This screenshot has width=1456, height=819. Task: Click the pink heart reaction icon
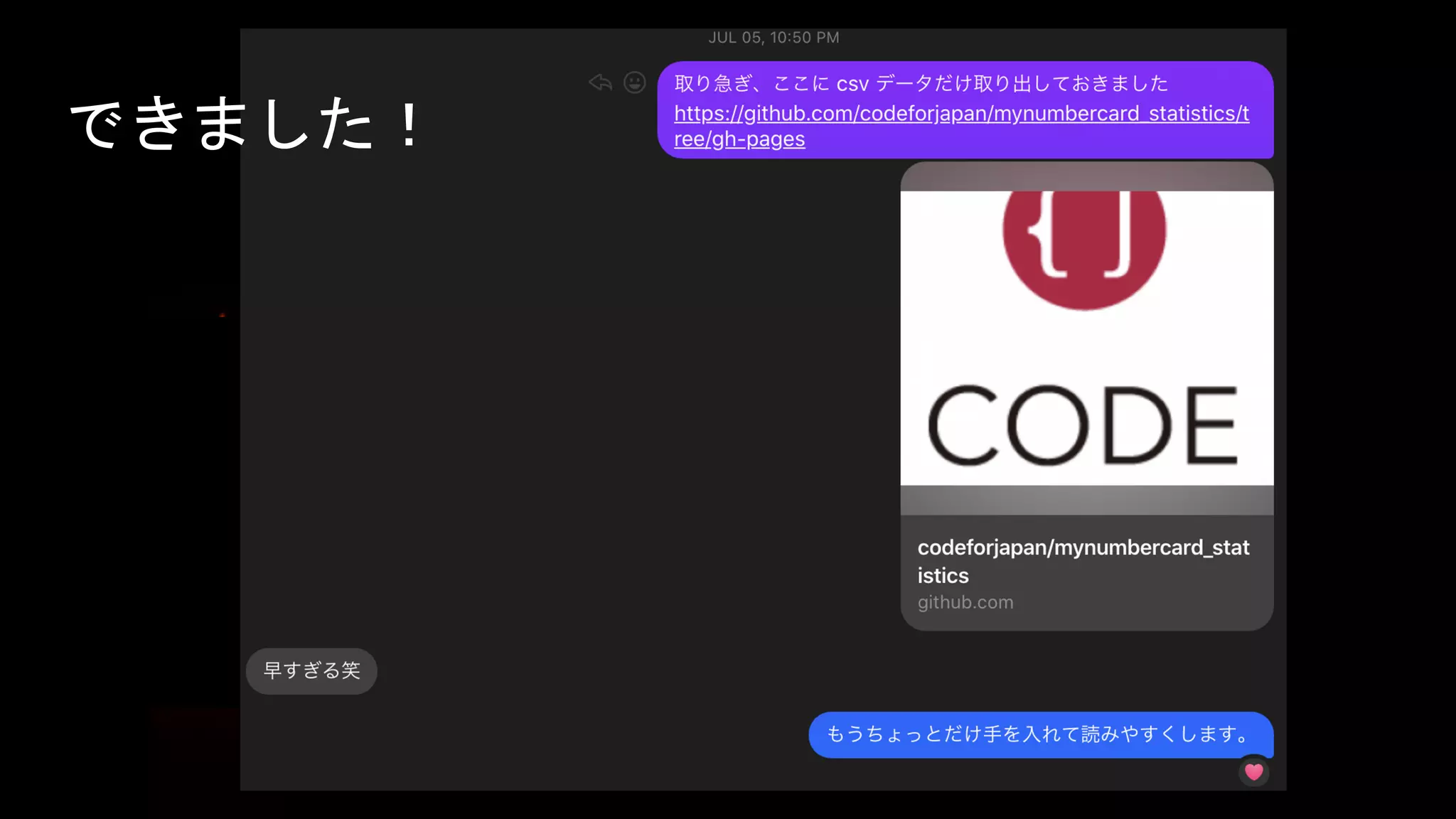pos(1253,771)
